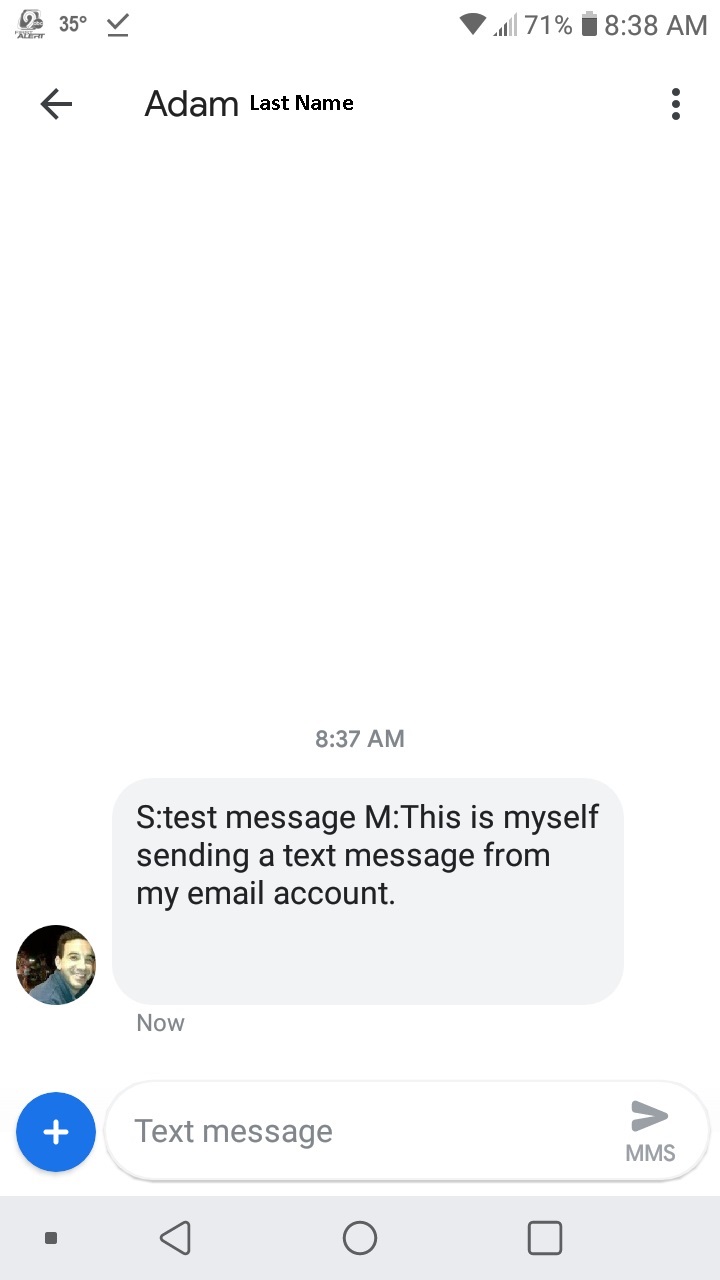Tap the 8:38 AM status bar clock
720x1280 pixels.
click(x=656, y=25)
